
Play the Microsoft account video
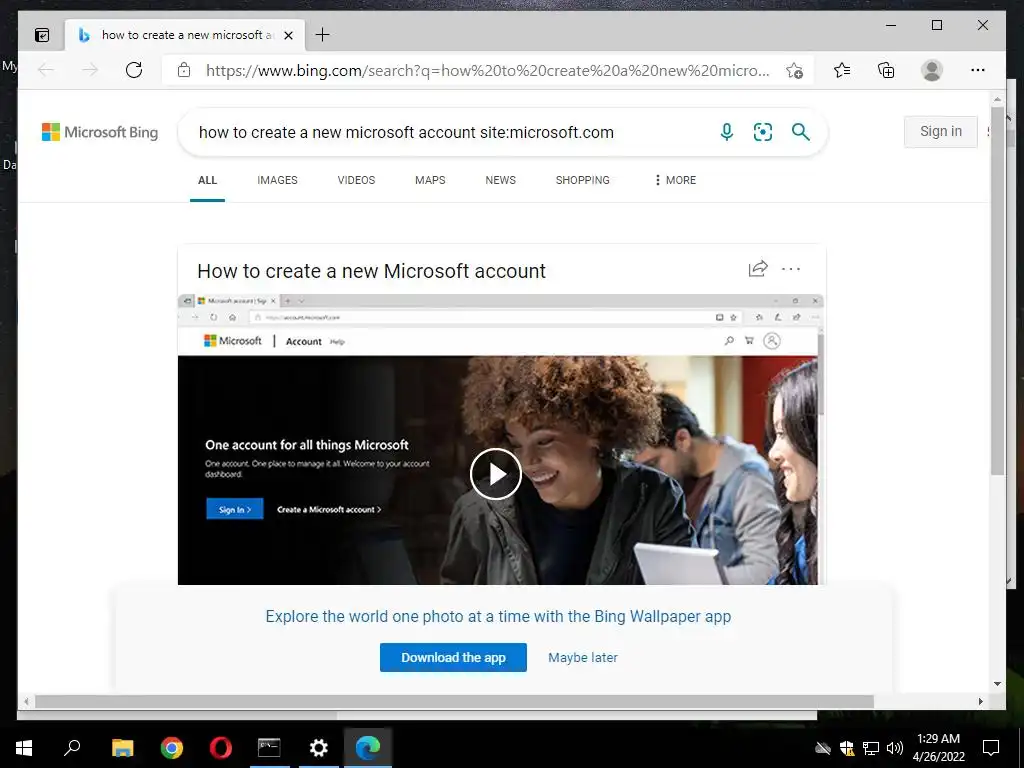tap(496, 474)
